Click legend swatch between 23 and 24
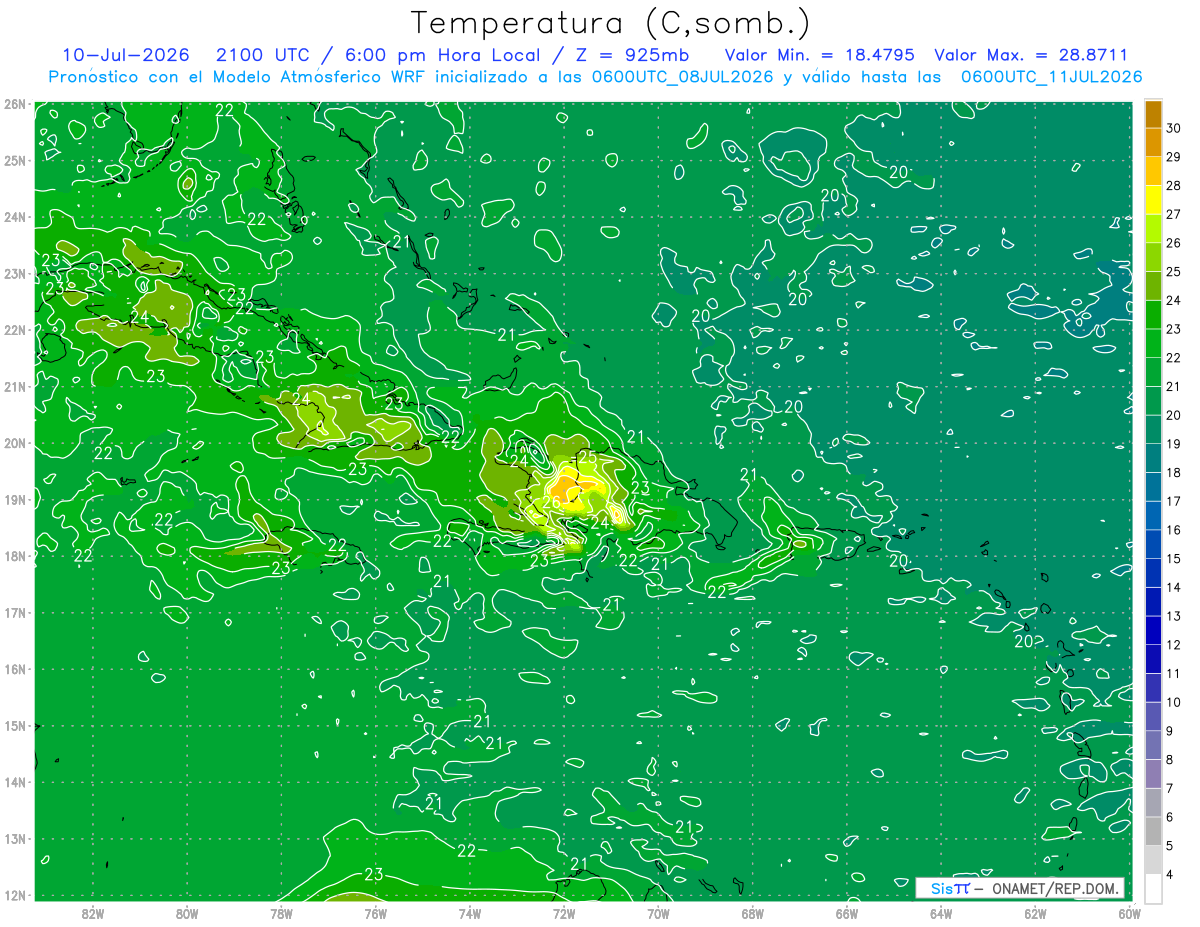The width and height of the screenshot is (1200, 927). 1153,315
